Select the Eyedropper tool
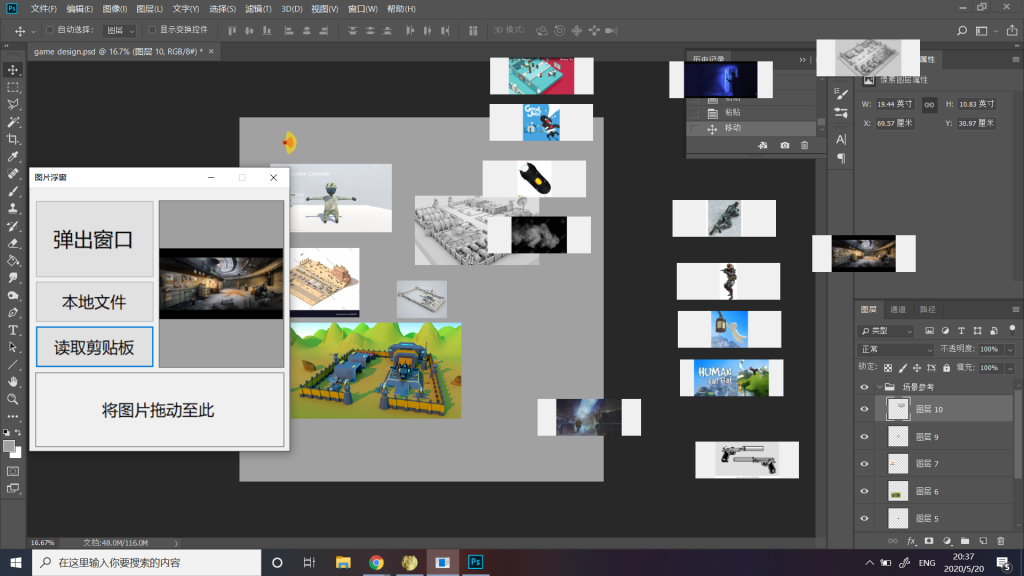 coord(12,157)
